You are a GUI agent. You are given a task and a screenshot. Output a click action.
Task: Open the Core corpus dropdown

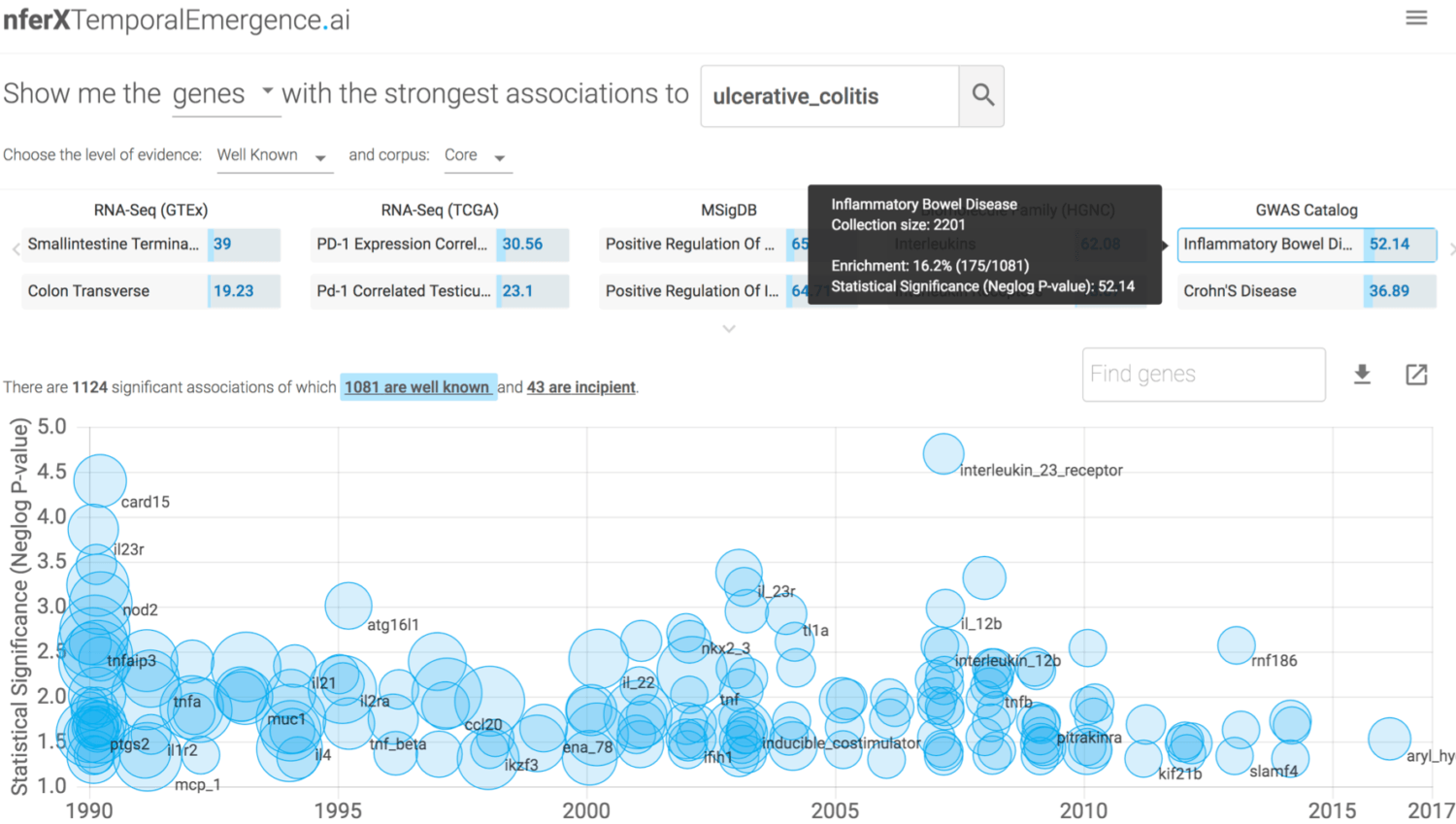click(477, 156)
